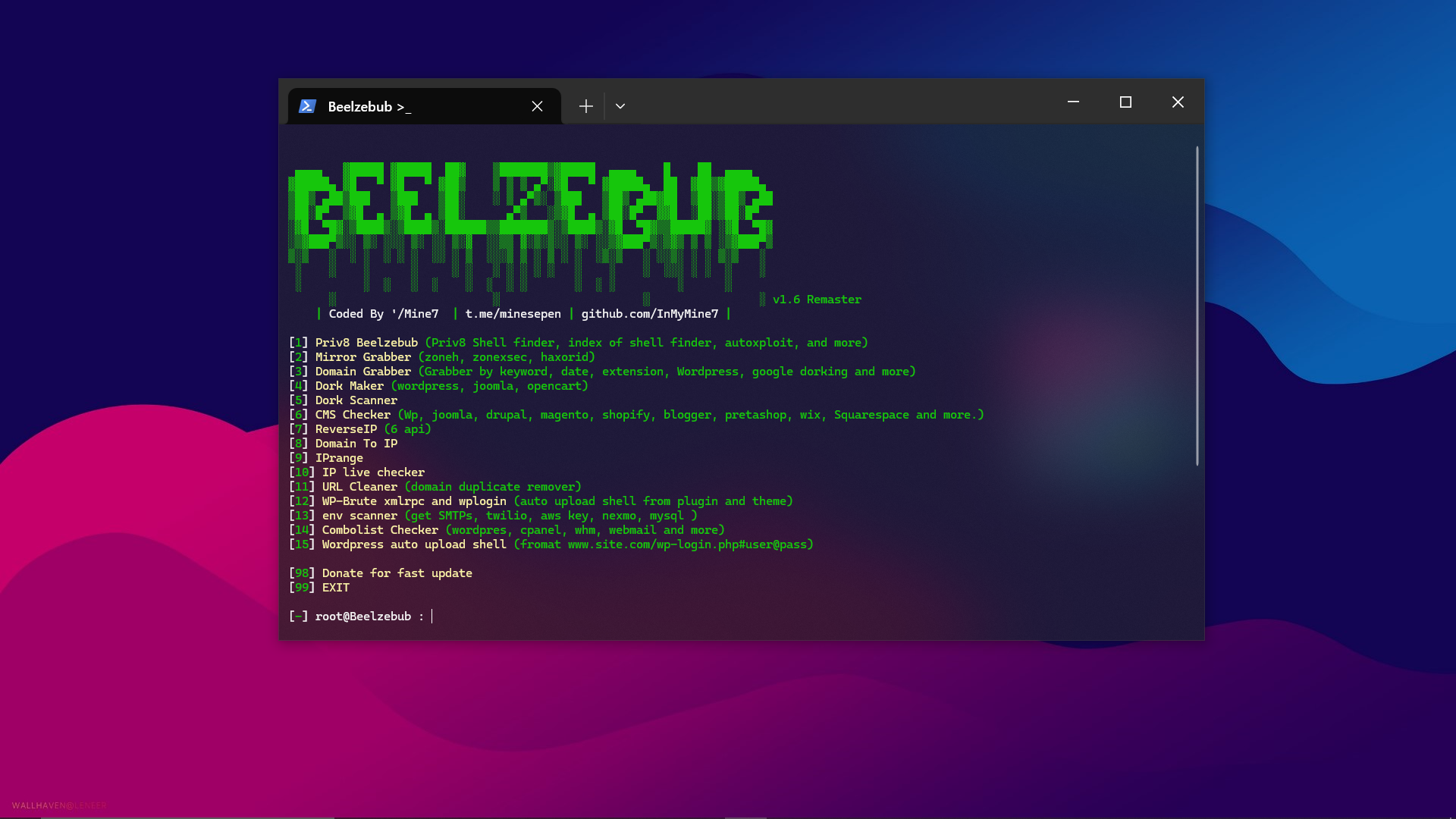1456x819 pixels.
Task: Click the 'IPrange' menu line
Action: click(x=326, y=458)
